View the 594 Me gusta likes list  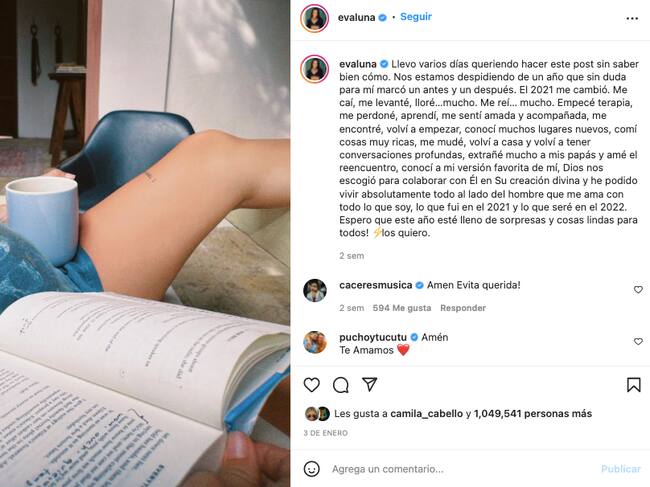(402, 308)
